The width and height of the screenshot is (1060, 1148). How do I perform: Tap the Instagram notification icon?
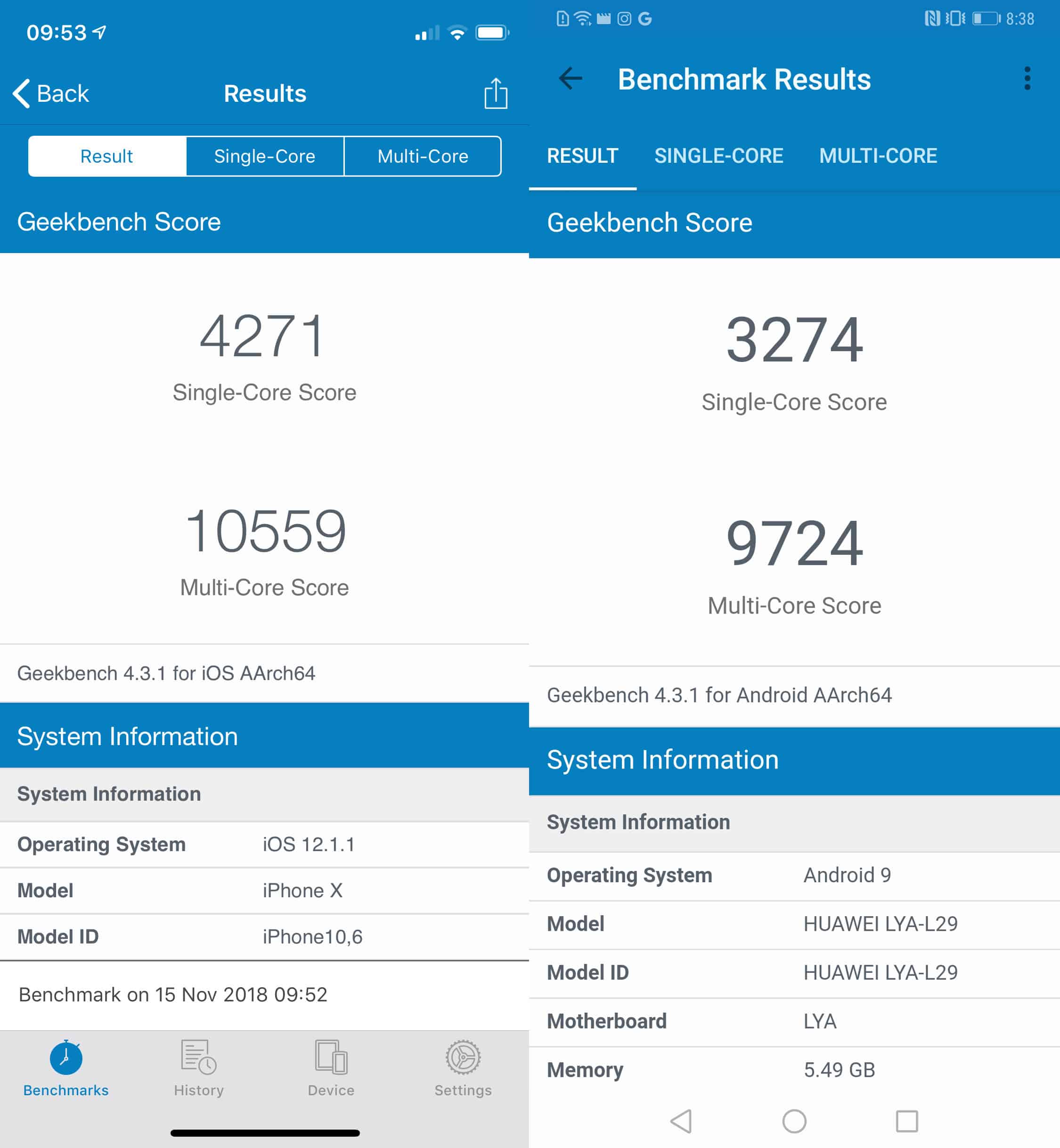[x=624, y=19]
